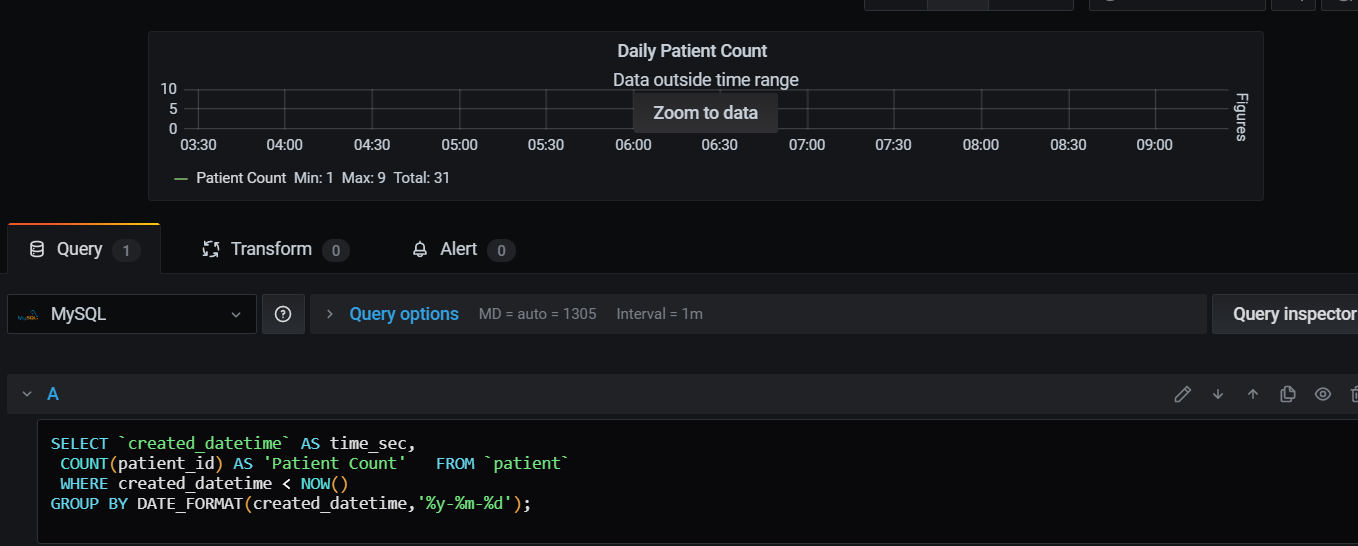Move query A up with the arrow
Screen dimensions: 1358x546
click(1253, 394)
